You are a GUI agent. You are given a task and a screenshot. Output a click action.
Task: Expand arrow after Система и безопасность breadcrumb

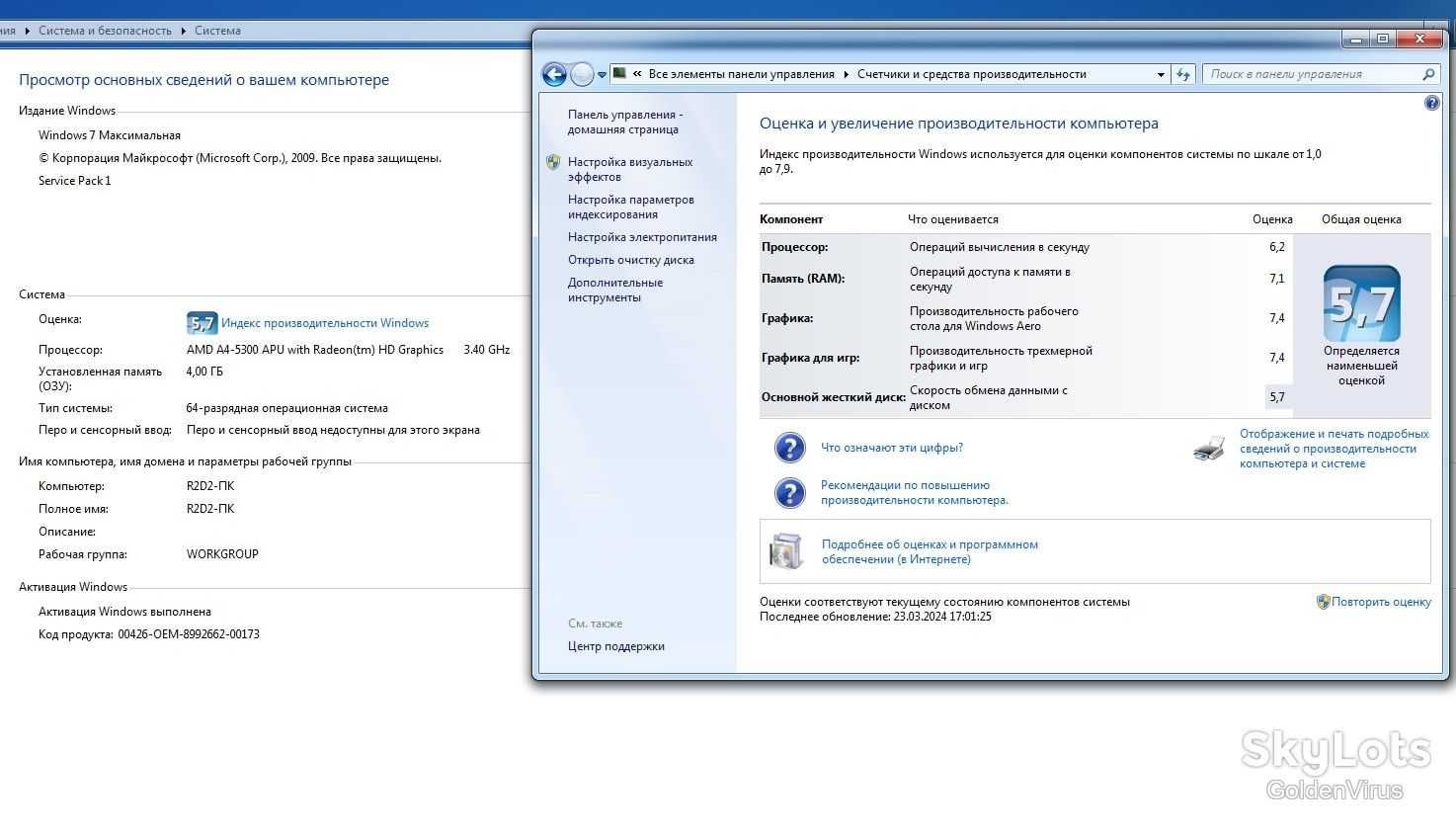coord(183,31)
